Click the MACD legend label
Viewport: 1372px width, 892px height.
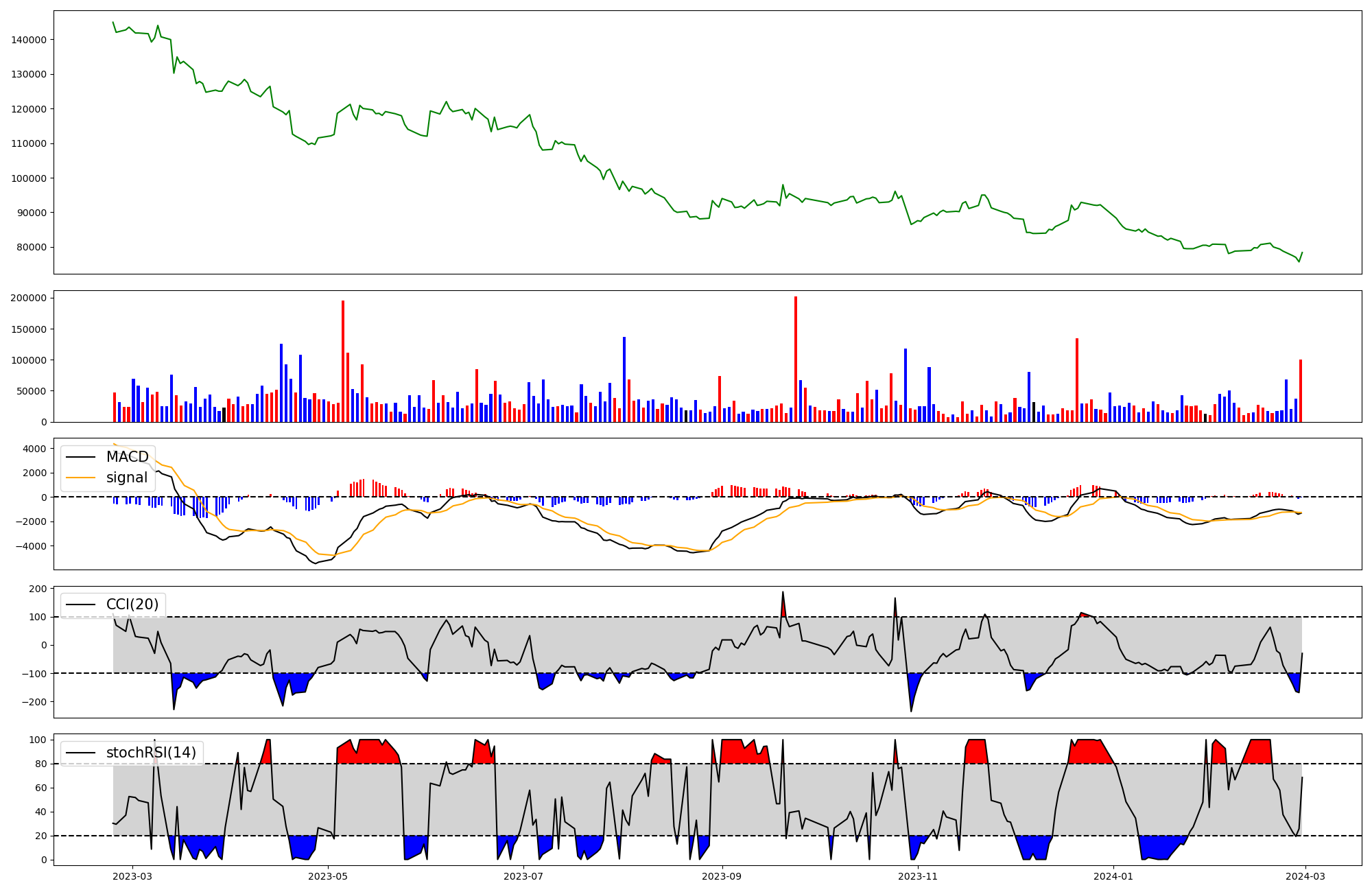coord(127,457)
